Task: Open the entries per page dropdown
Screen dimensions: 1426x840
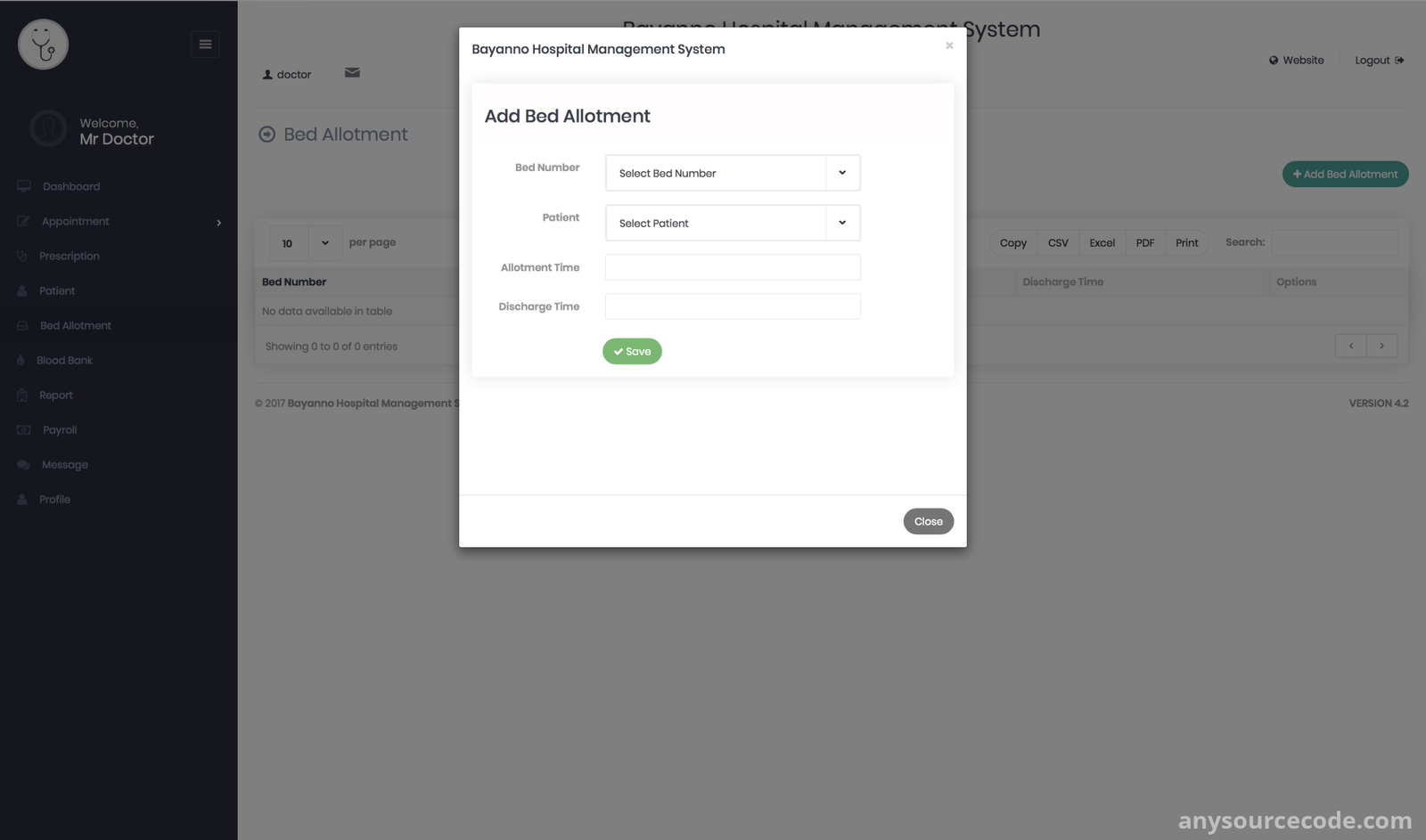Action: (306, 243)
